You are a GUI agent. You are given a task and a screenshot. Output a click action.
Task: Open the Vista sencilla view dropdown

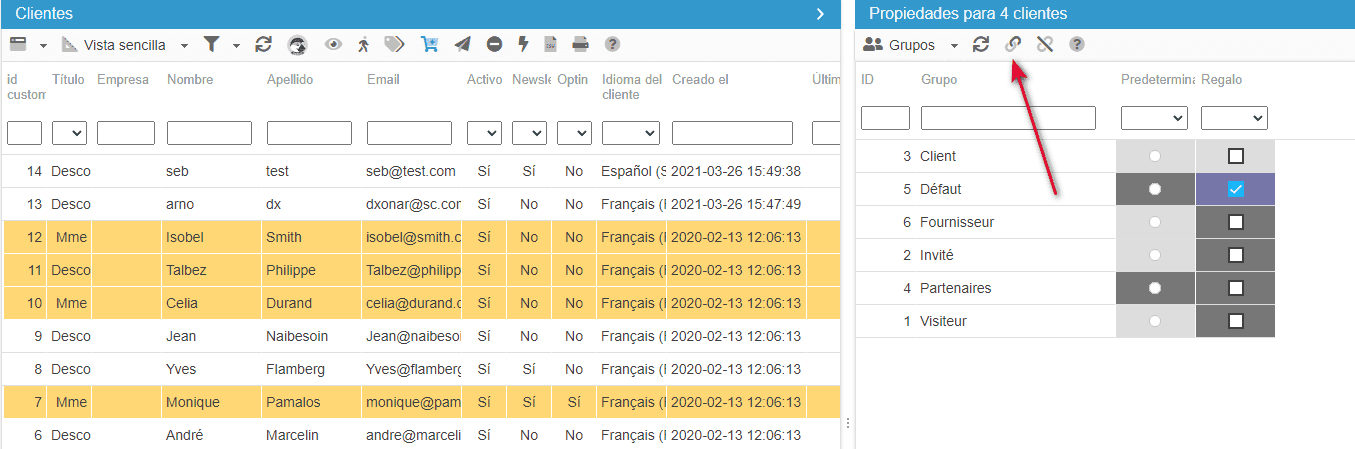(x=125, y=45)
